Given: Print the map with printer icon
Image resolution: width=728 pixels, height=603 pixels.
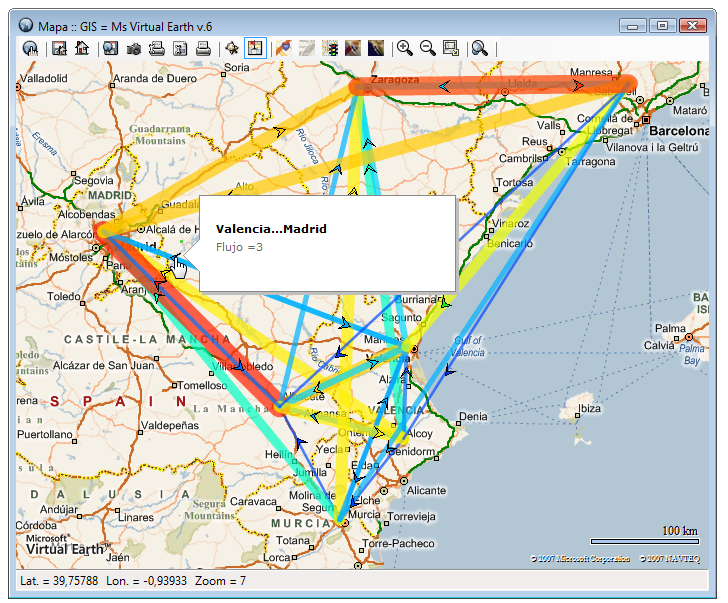Looking at the screenshot, I should point(203,48).
